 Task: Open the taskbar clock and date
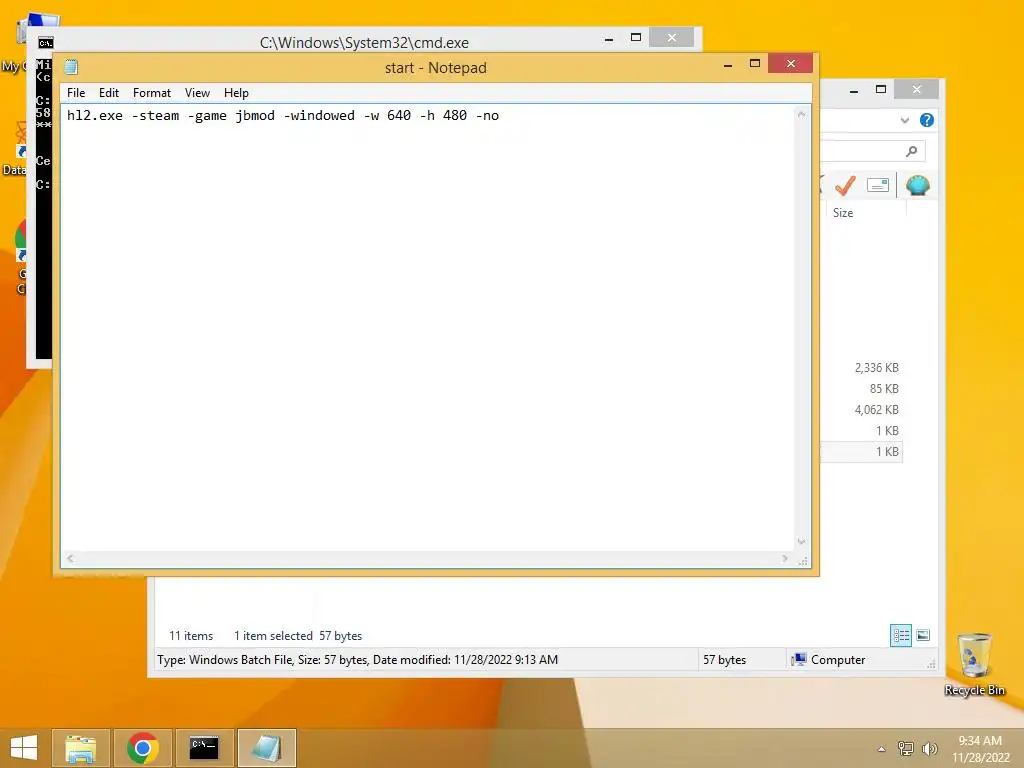980,748
